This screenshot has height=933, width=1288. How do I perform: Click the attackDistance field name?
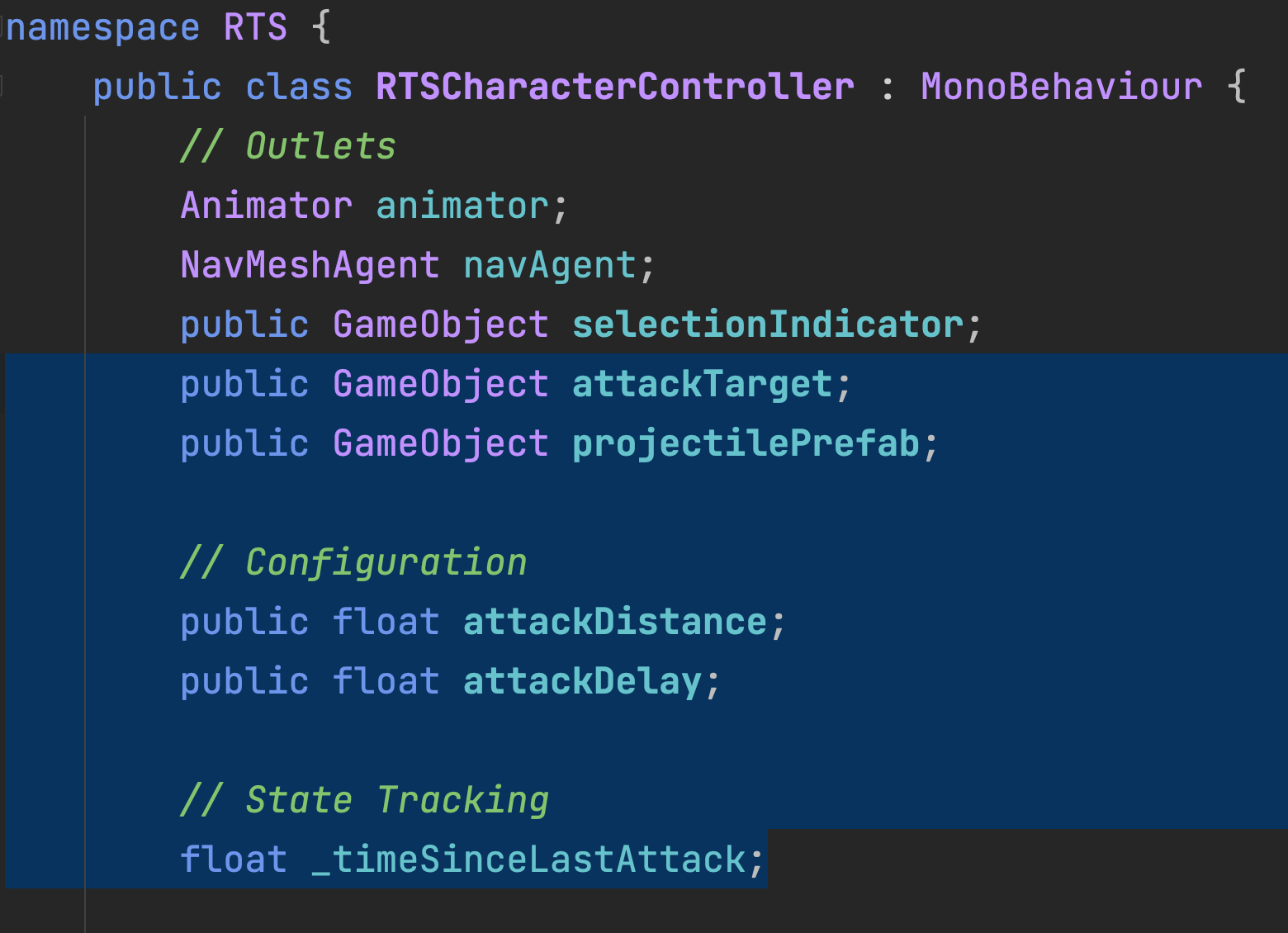click(x=614, y=623)
